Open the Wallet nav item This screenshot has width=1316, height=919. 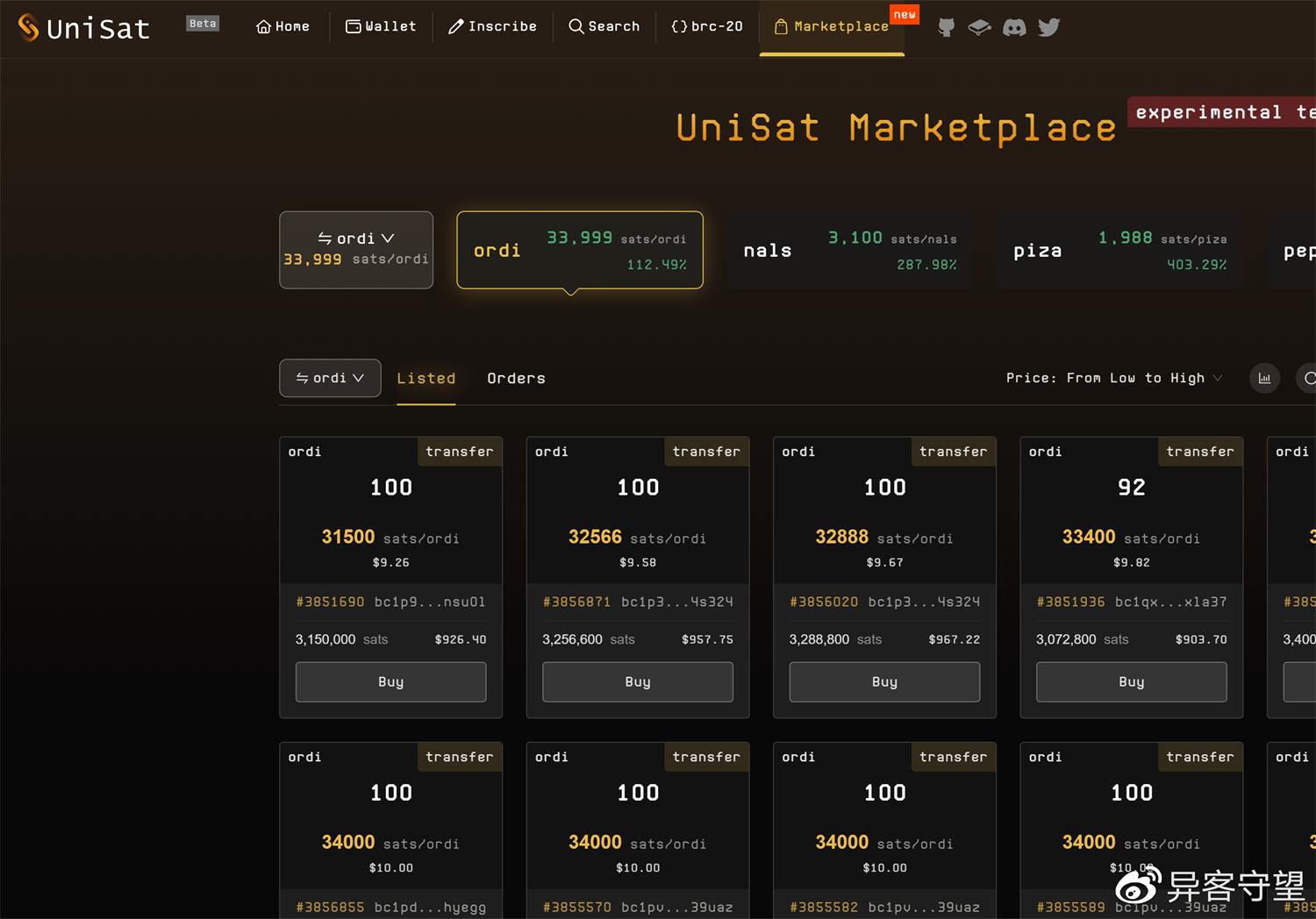[381, 26]
